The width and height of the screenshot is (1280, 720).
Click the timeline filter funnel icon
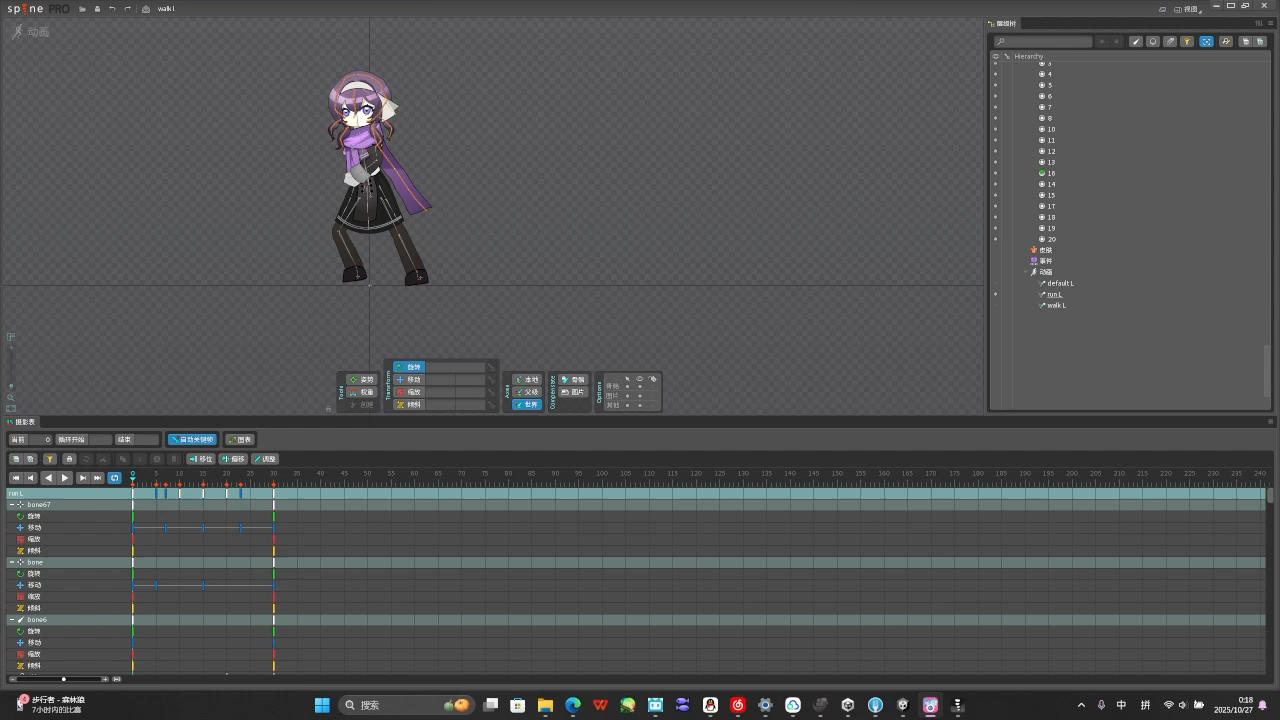pos(49,459)
